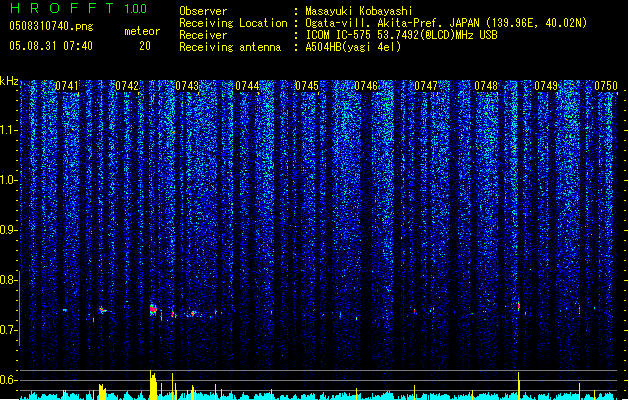Click the 1.0 frequency axis label
Screen dimensions: 629x400
click(x=9, y=180)
